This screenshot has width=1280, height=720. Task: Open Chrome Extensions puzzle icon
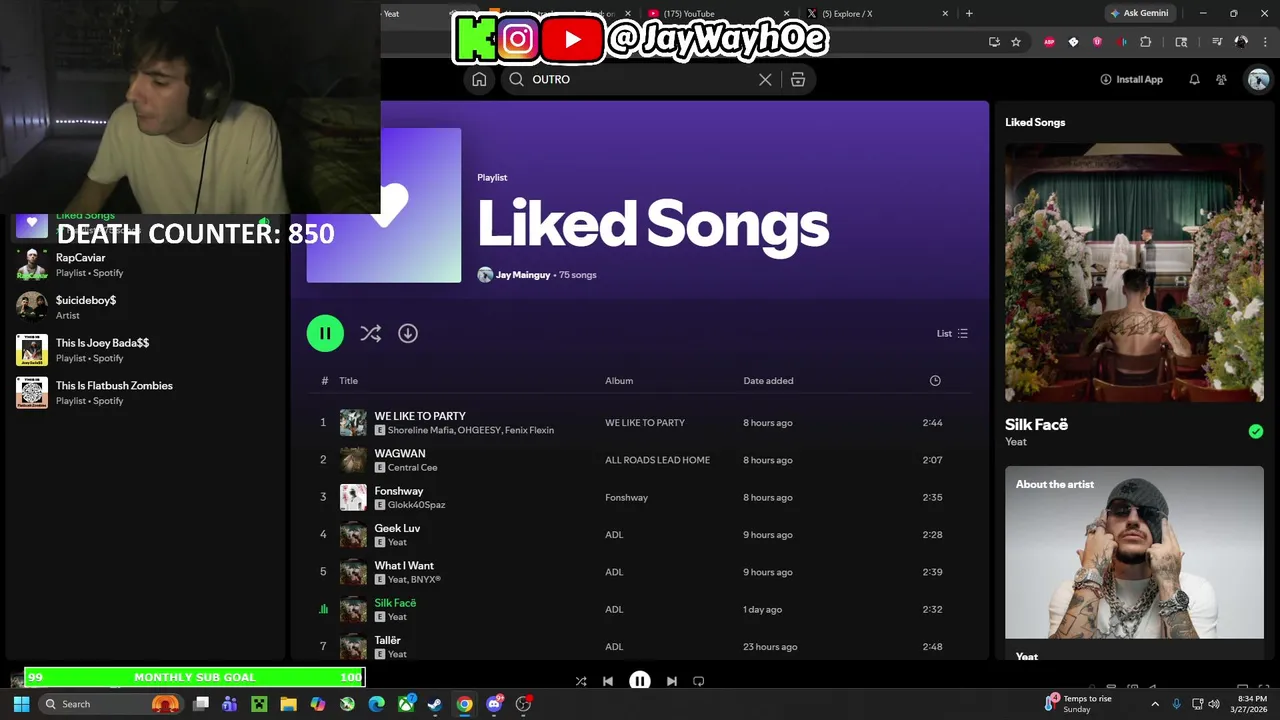[x=1146, y=42]
